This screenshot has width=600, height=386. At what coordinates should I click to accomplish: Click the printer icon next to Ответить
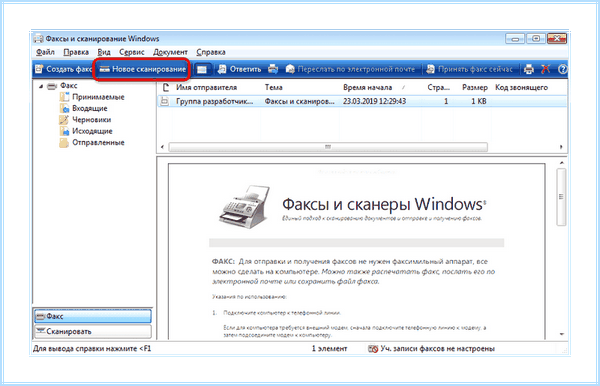coord(273,69)
